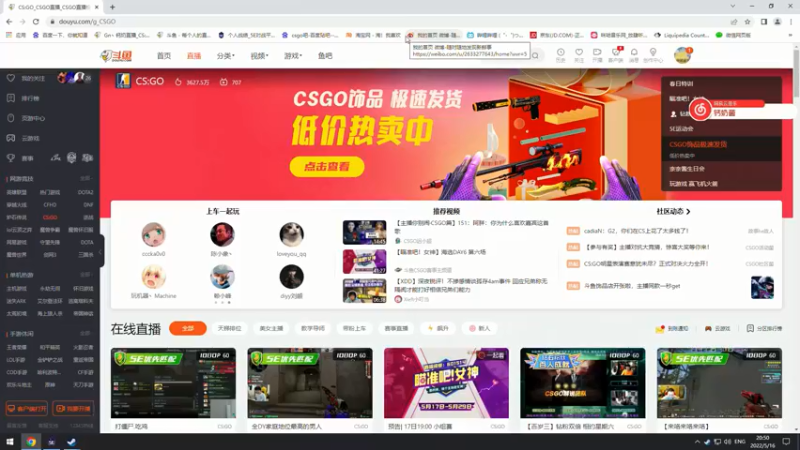Viewport: 800px width, 450px height.
Task: Select the 赛事直播 filter tab
Action: click(396, 329)
